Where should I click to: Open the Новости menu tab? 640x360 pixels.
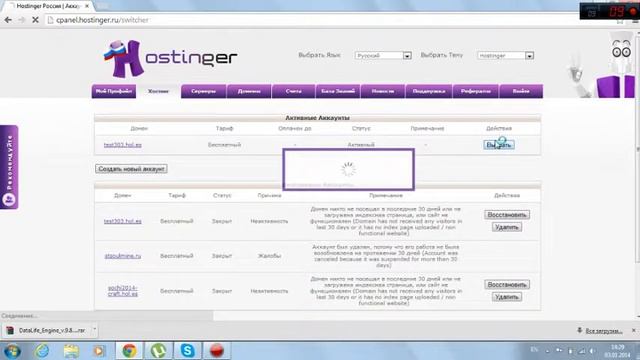383,91
